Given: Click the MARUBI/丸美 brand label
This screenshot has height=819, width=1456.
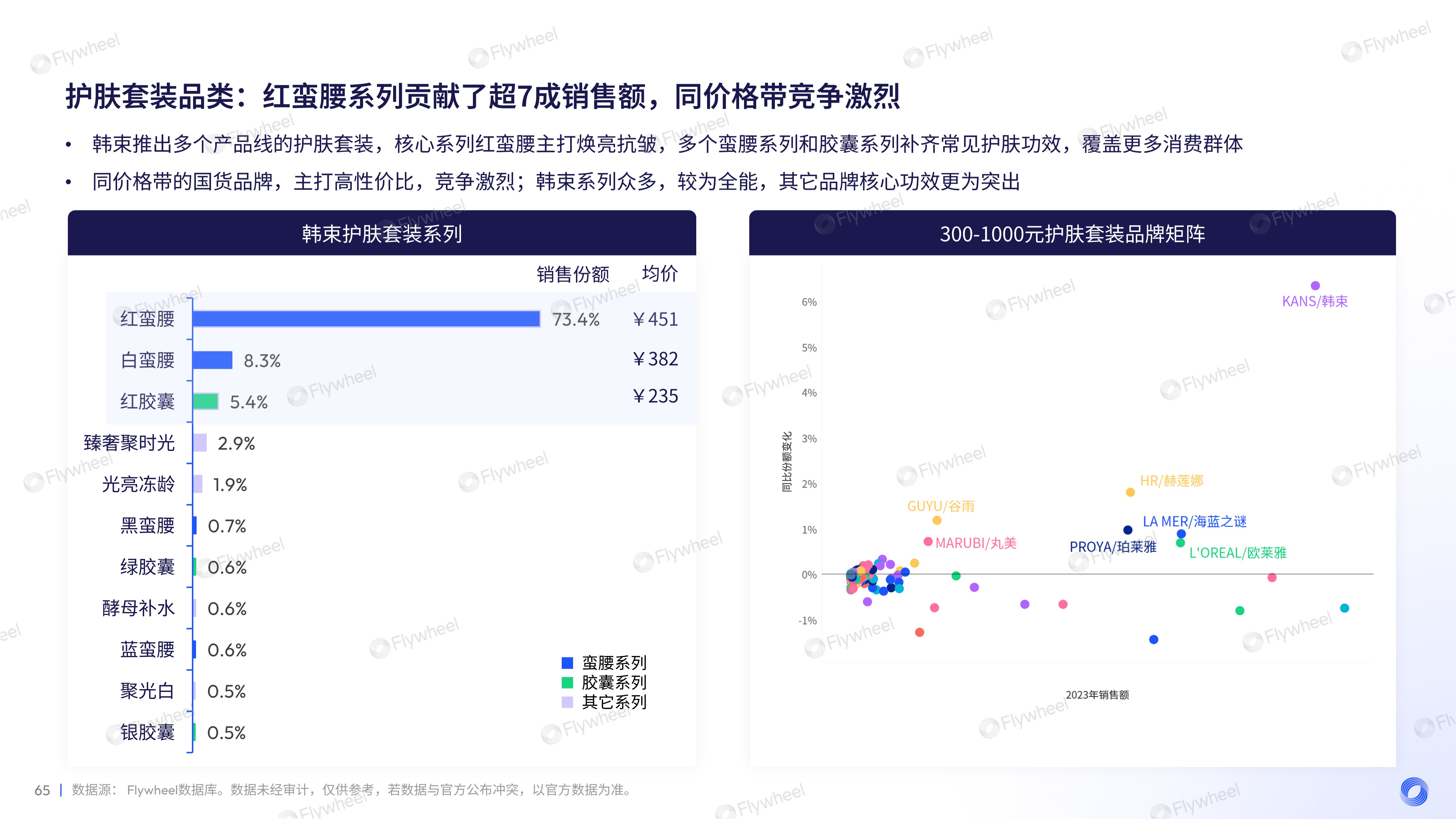Looking at the screenshot, I should pos(976,543).
